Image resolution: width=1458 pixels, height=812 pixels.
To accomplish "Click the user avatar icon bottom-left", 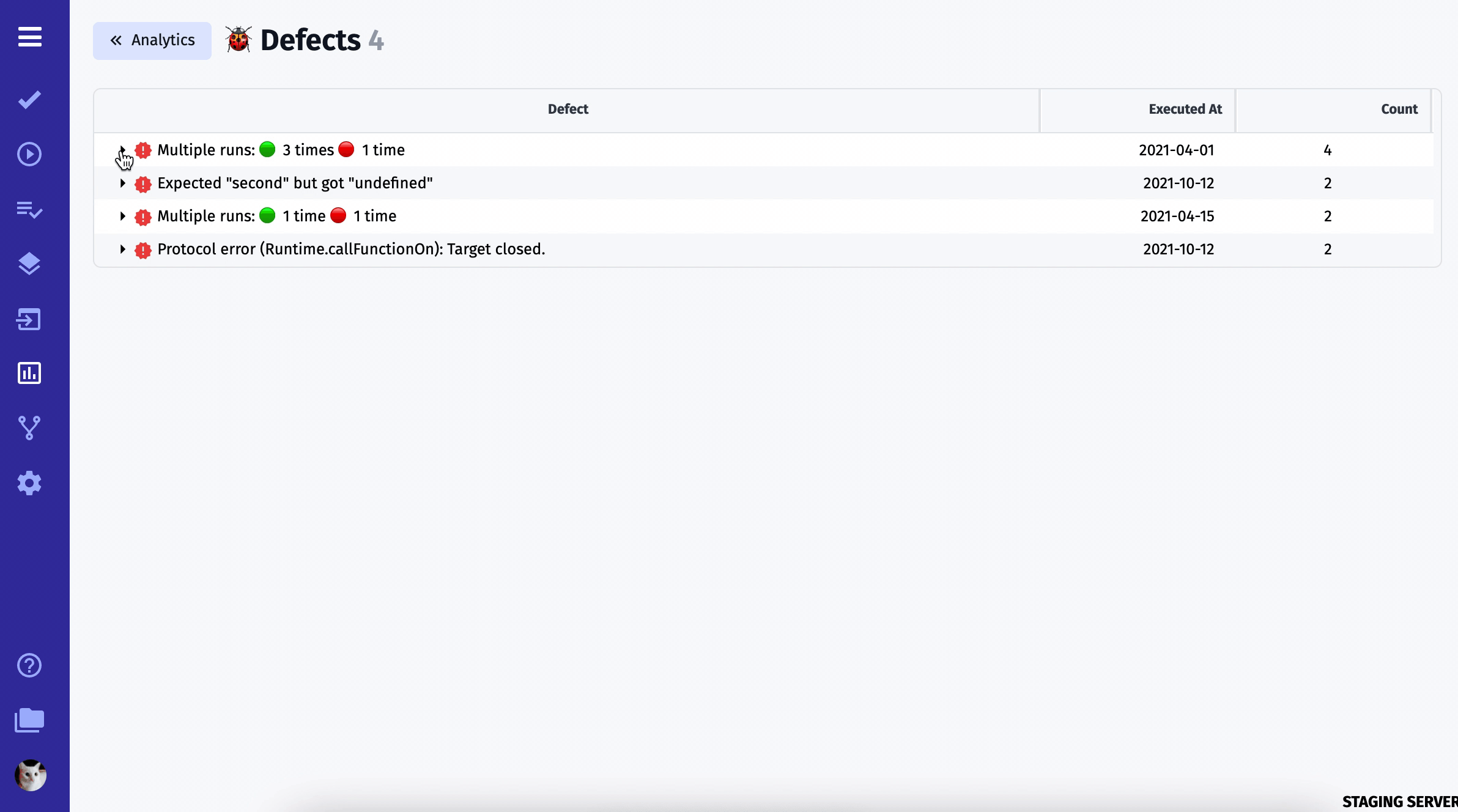I will coord(30,774).
